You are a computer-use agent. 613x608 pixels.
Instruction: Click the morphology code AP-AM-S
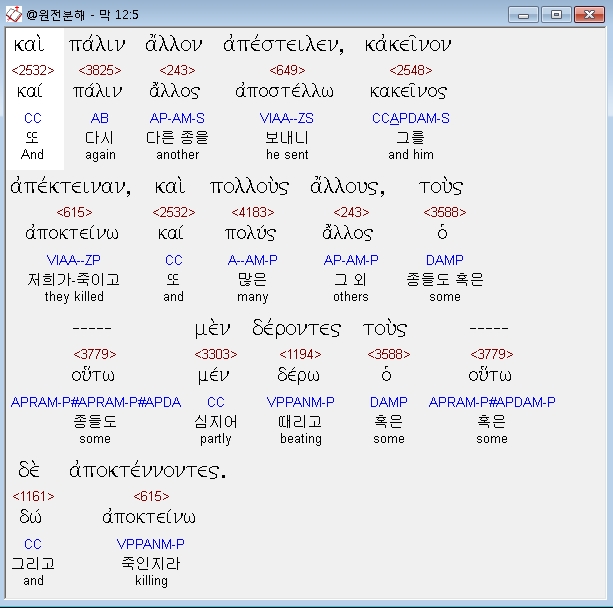(x=177, y=118)
